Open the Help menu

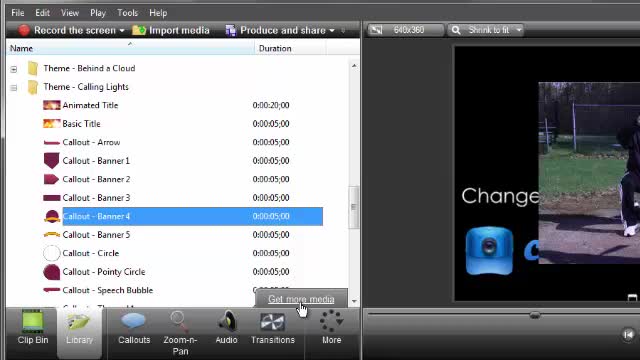point(158,13)
